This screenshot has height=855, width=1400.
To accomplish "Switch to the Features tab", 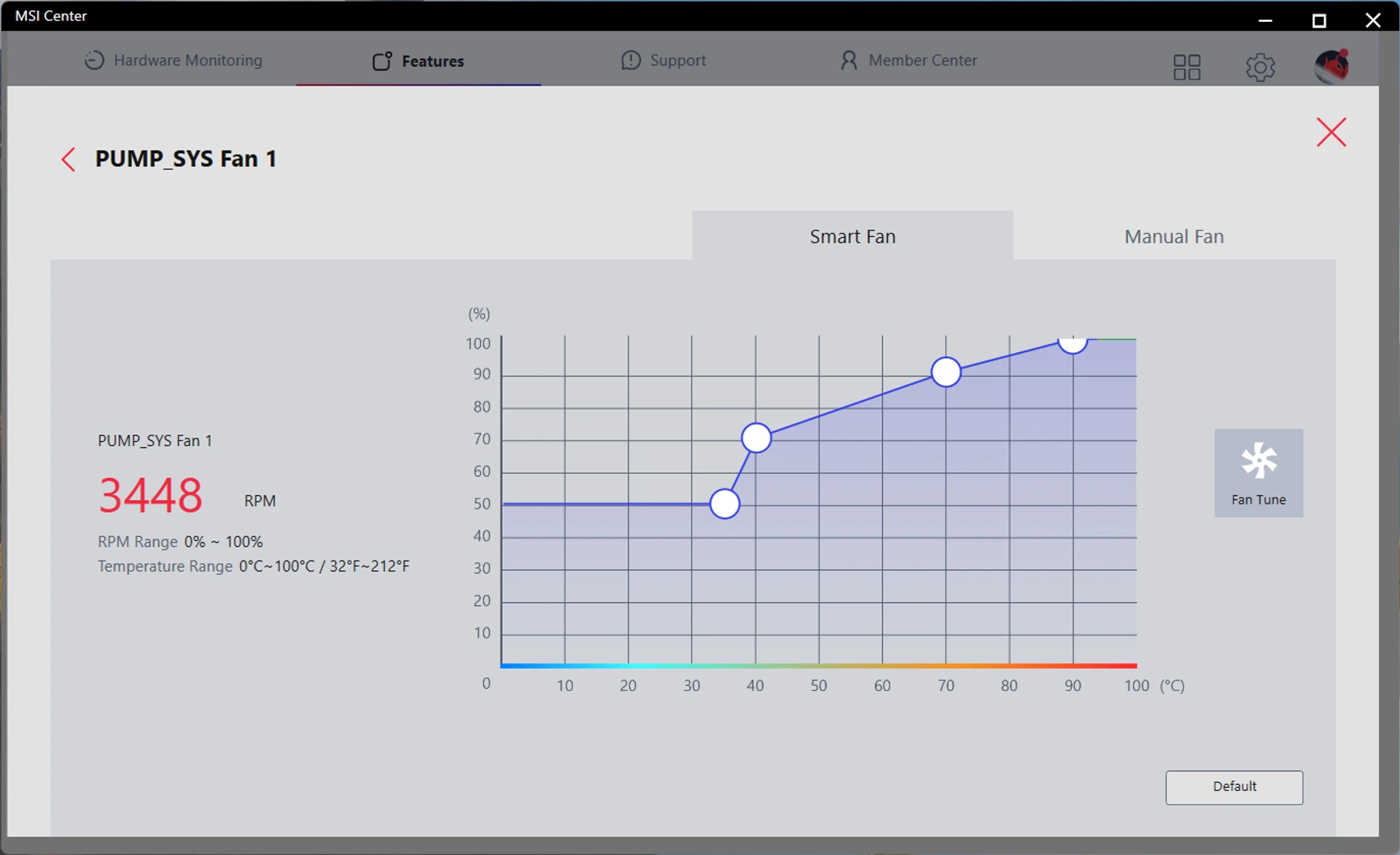I will click(x=419, y=60).
